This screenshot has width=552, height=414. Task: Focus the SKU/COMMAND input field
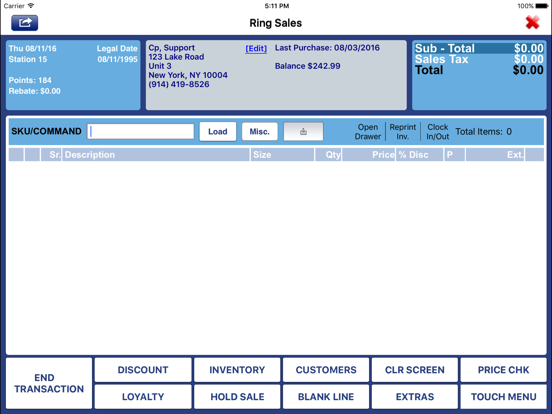pos(140,131)
